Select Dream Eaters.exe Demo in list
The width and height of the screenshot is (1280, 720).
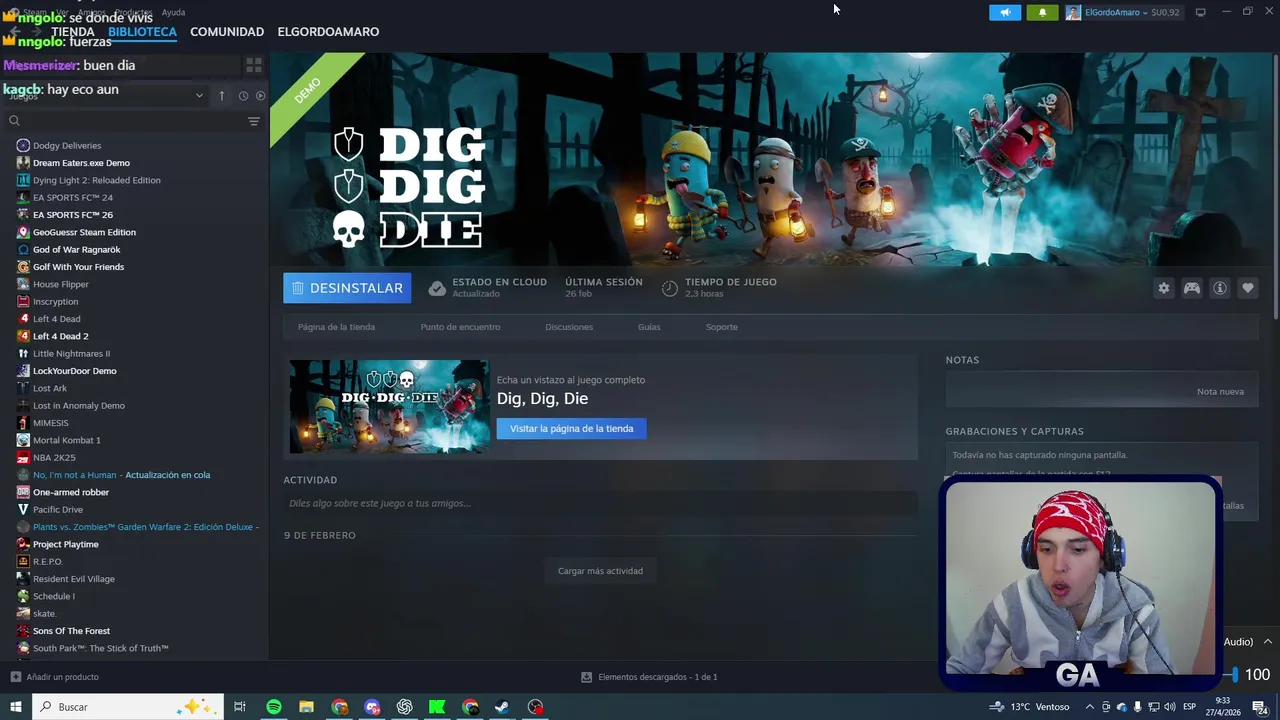click(81, 163)
